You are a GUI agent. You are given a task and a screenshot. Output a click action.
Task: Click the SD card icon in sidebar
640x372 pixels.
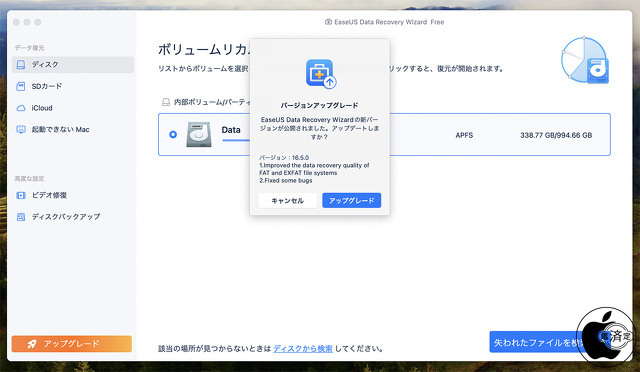[21, 86]
